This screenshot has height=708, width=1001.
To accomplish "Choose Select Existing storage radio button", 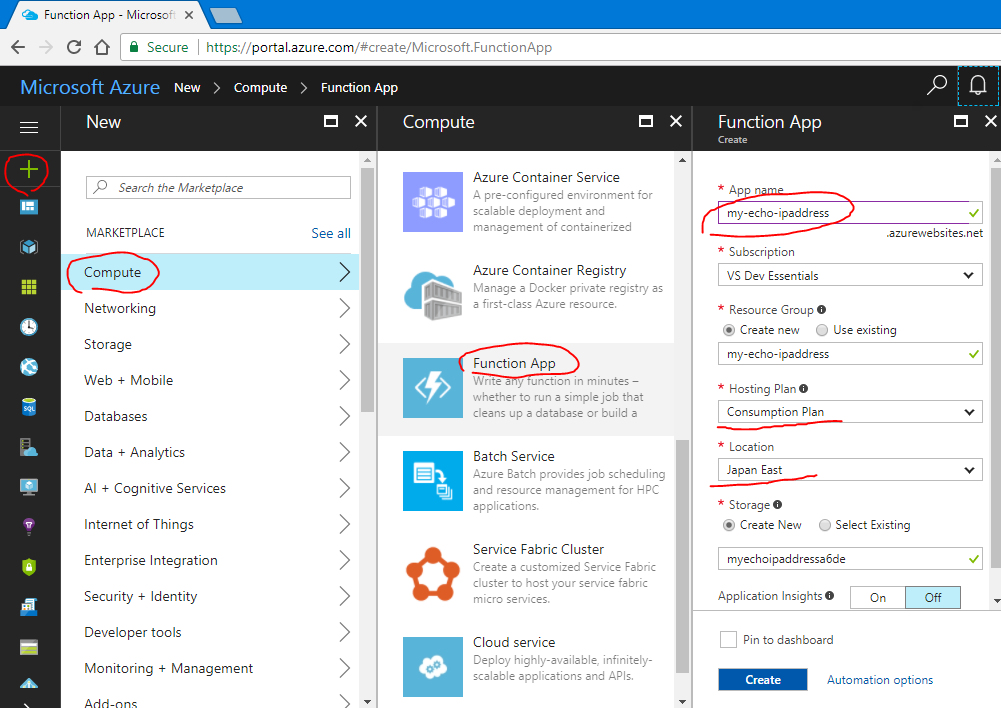I will (x=825, y=525).
